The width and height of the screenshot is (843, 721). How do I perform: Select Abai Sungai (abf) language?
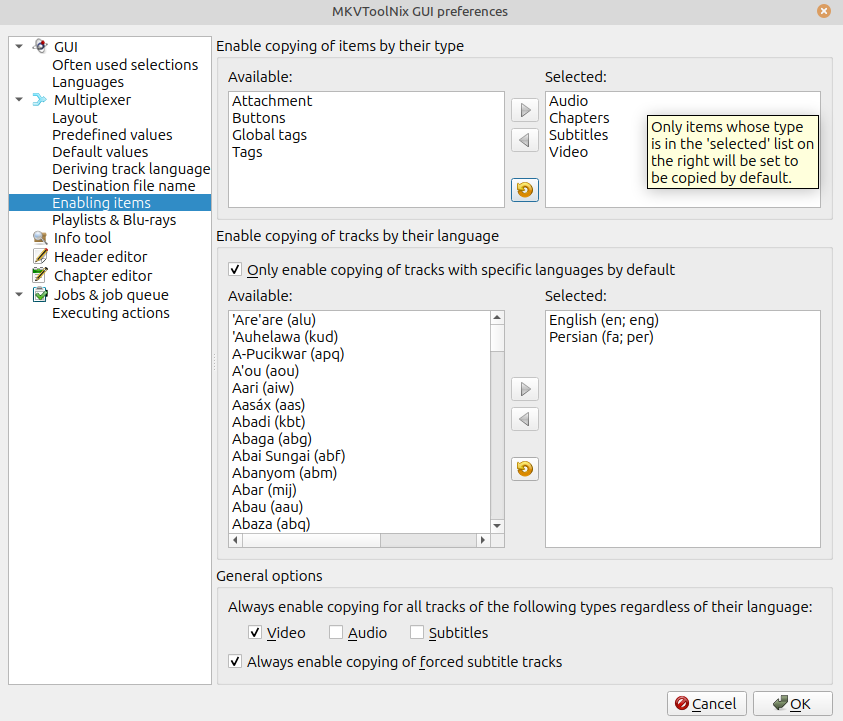288,456
